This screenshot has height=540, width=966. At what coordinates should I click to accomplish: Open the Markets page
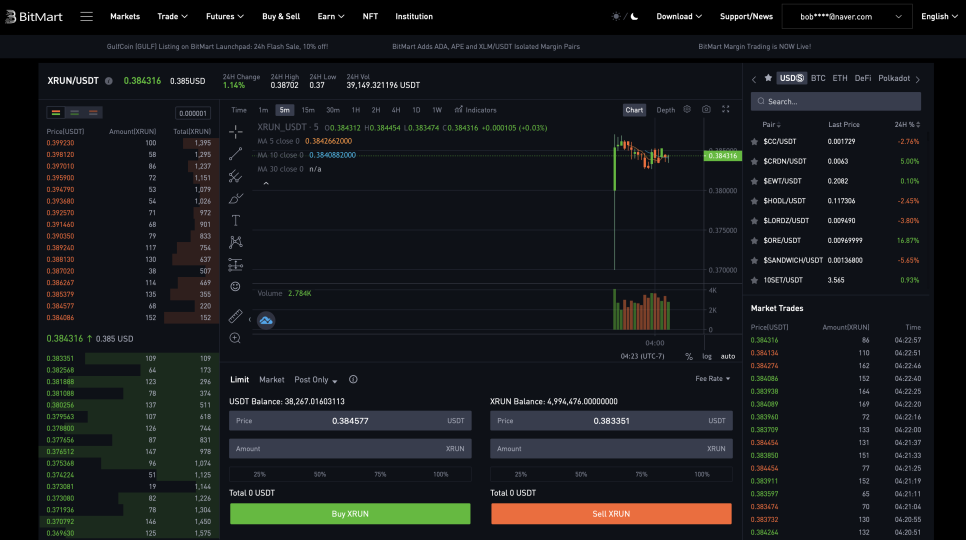click(125, 17)
